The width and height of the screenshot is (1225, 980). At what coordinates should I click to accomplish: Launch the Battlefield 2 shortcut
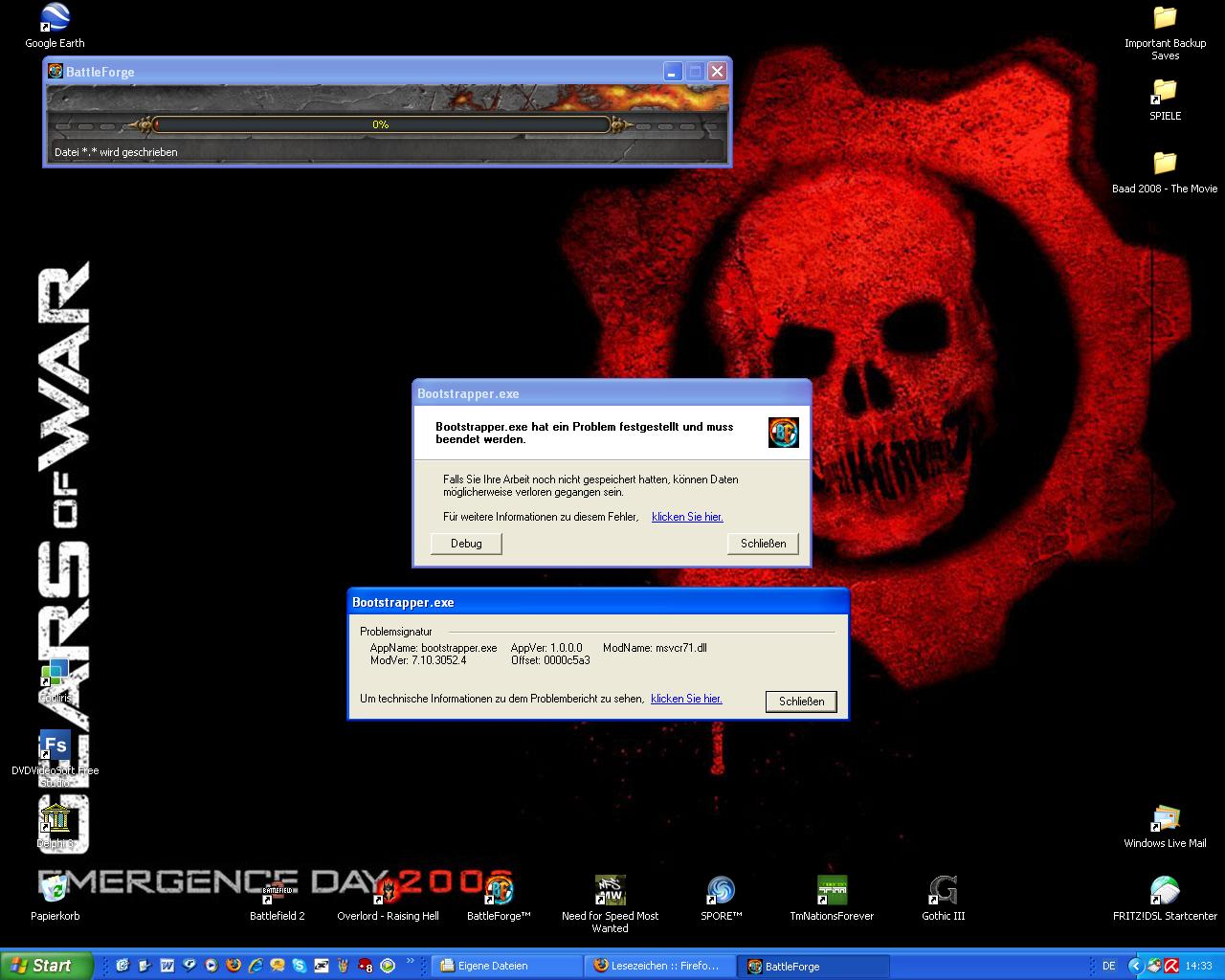pos(277,899)
